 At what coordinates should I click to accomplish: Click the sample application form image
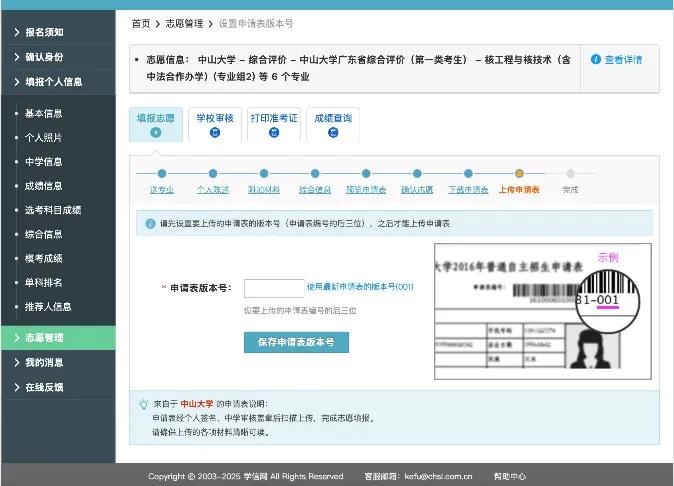pyautogui.click(x=543, y=312)
